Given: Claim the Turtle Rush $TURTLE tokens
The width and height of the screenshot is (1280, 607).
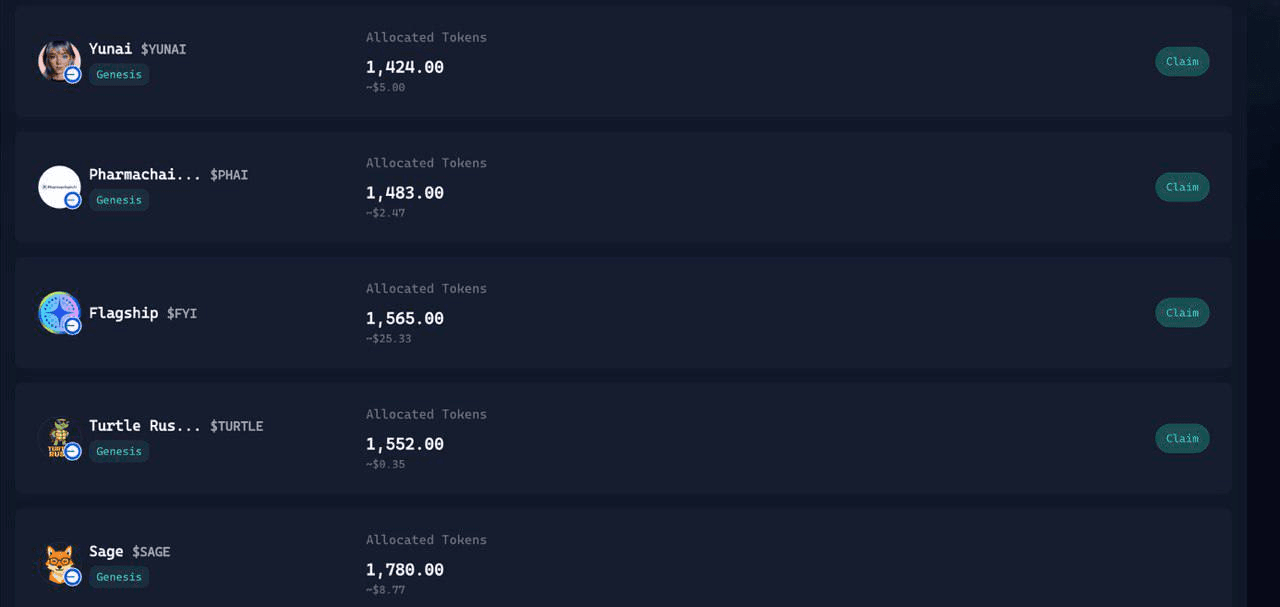Looking at the screenshot, I should tap(1182, 438).
